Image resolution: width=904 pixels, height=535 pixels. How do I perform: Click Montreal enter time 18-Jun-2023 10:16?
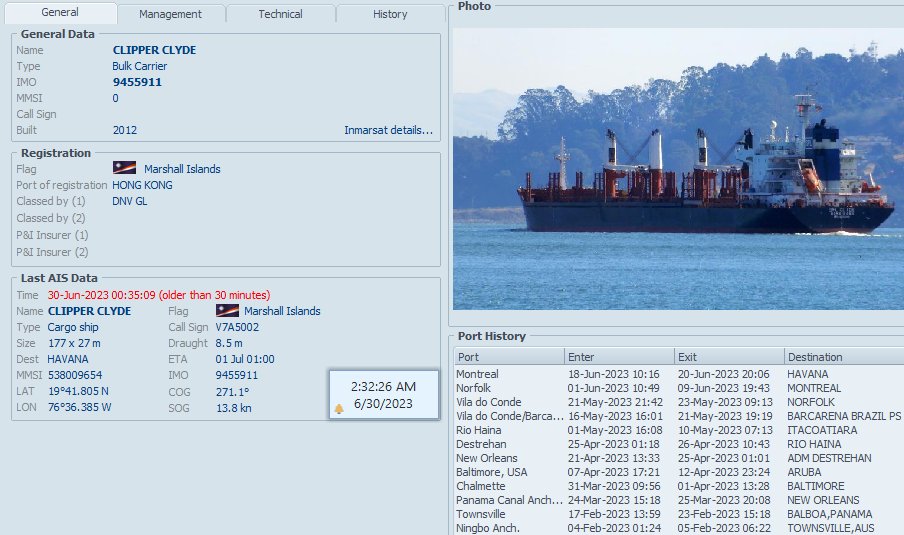[613, 374]
